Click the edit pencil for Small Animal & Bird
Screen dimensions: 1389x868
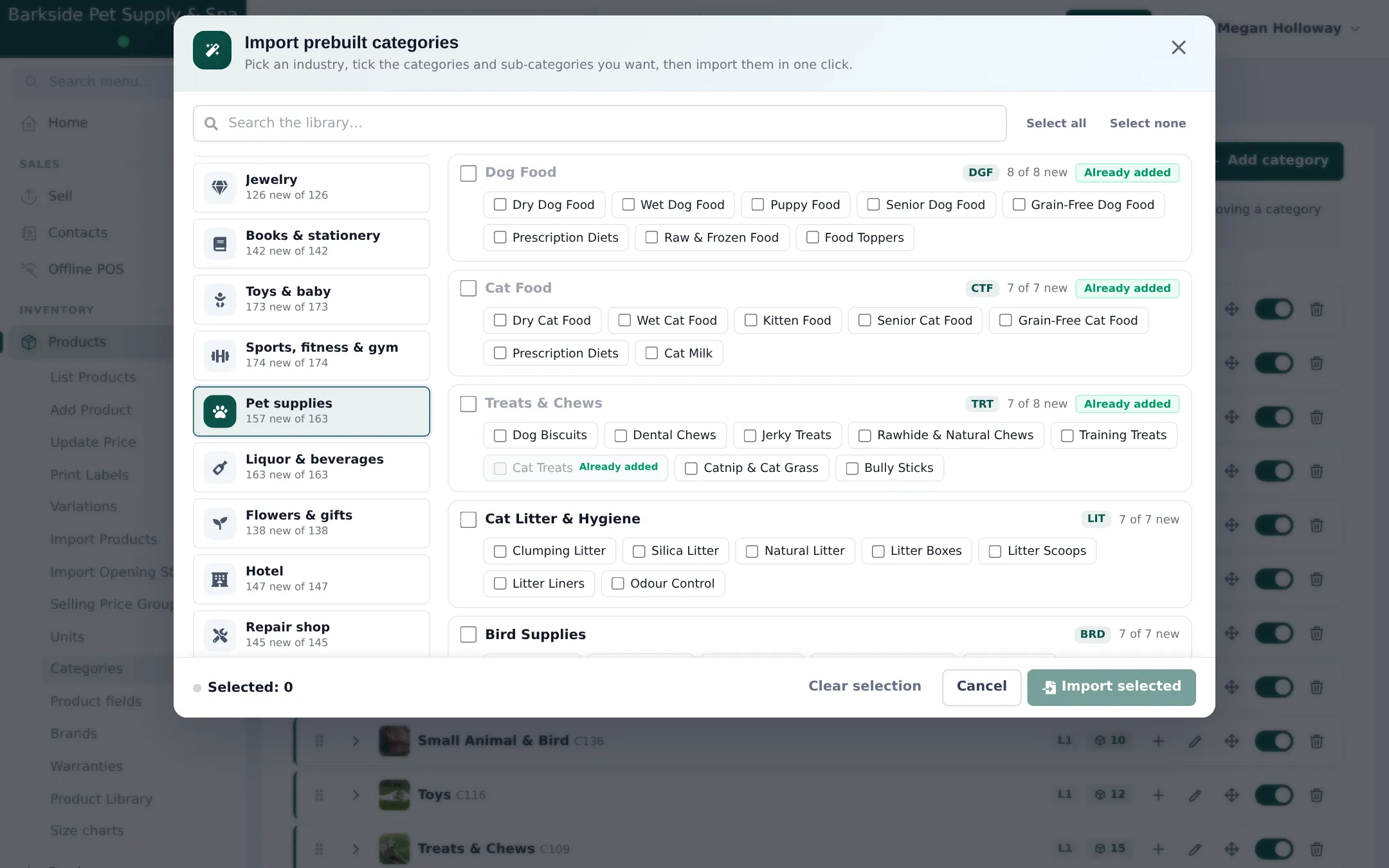point(1195,741)
